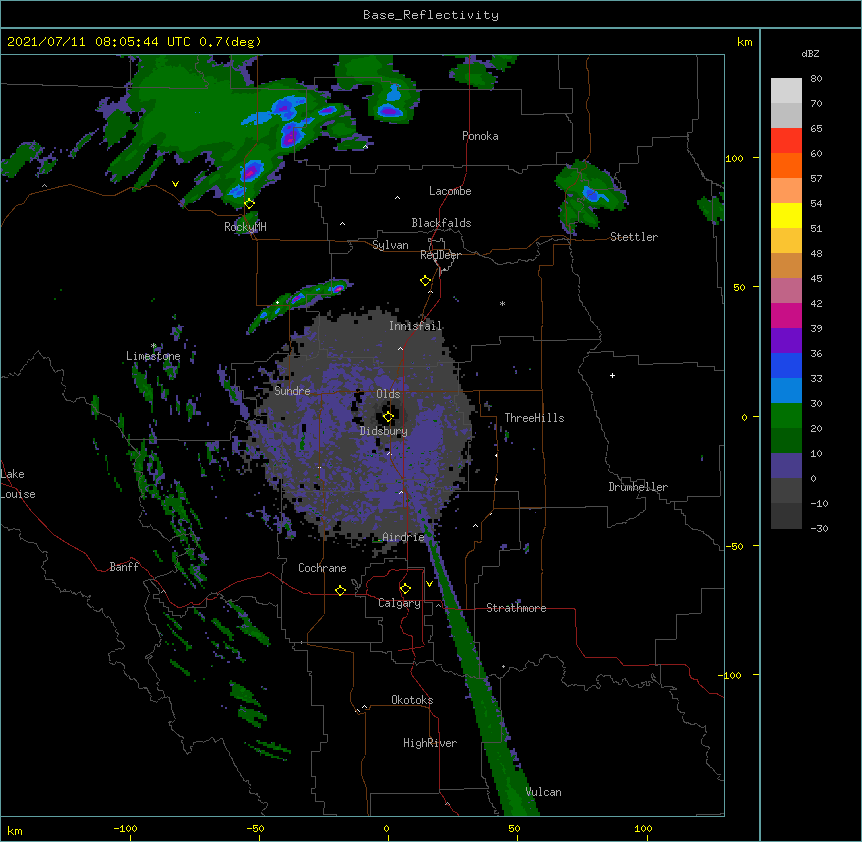
Task: Click the Okotoks label
Action: click(x=412, y=700)
